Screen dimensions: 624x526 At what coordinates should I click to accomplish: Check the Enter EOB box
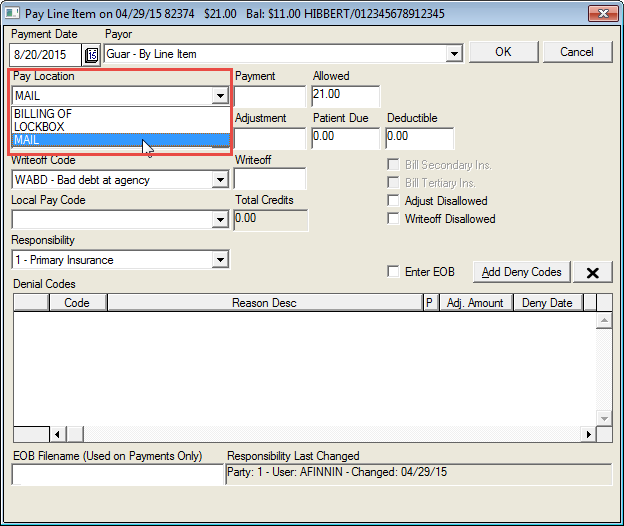(394, 272)
